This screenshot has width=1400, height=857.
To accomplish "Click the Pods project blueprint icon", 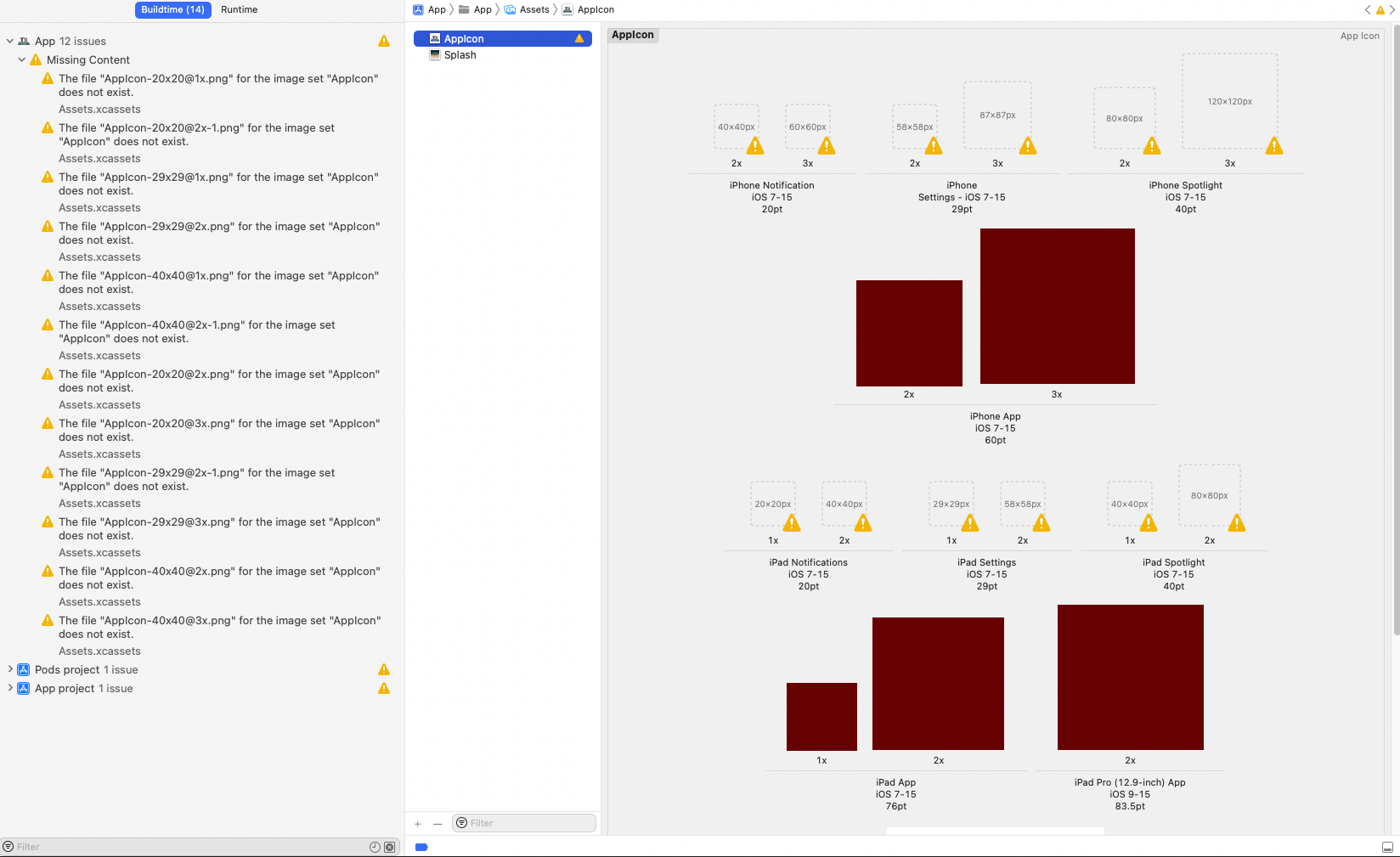I will coord(24,669).
